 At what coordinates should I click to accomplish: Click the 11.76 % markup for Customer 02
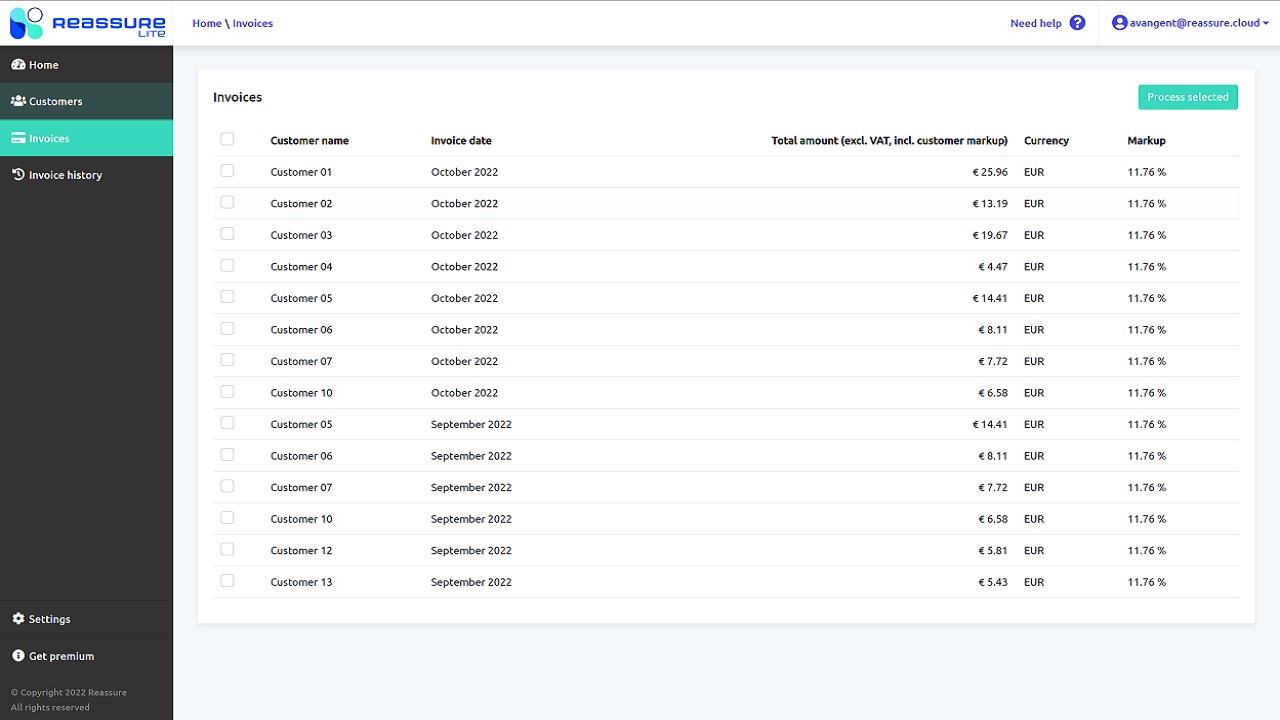pos(1147,204)
